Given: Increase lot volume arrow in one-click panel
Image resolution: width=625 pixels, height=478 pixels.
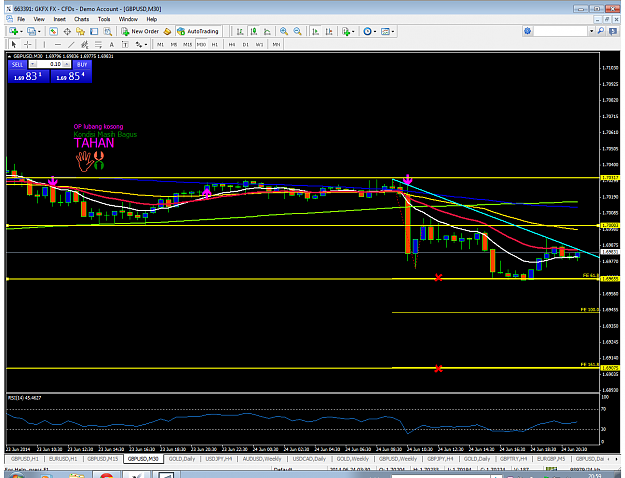Looking at the screenshot, I should (x=67, y=64).
